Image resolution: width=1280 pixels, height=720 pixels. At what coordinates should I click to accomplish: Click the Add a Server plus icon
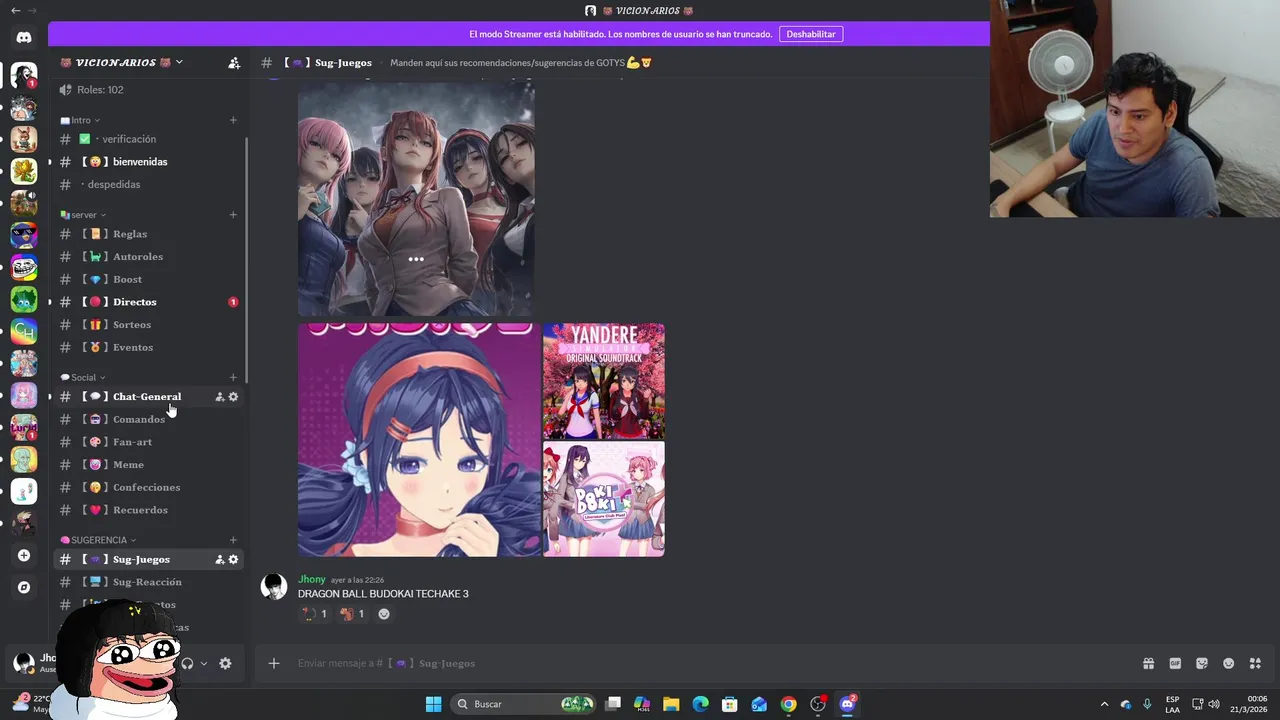[24, 555]
